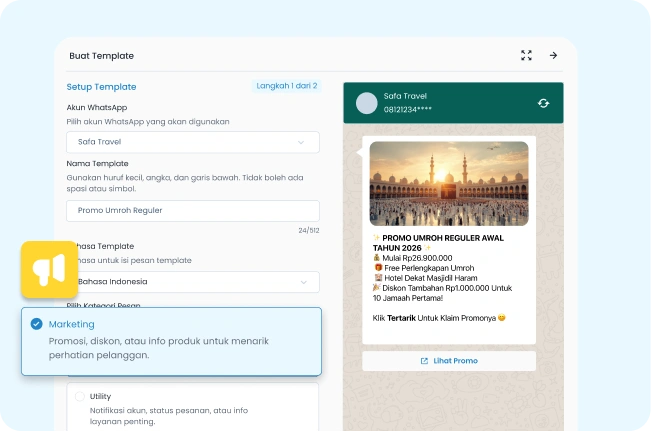Viewport: 651px width, 432px height.
Task: Click the Buat Template title
Action: coord(101,56)
